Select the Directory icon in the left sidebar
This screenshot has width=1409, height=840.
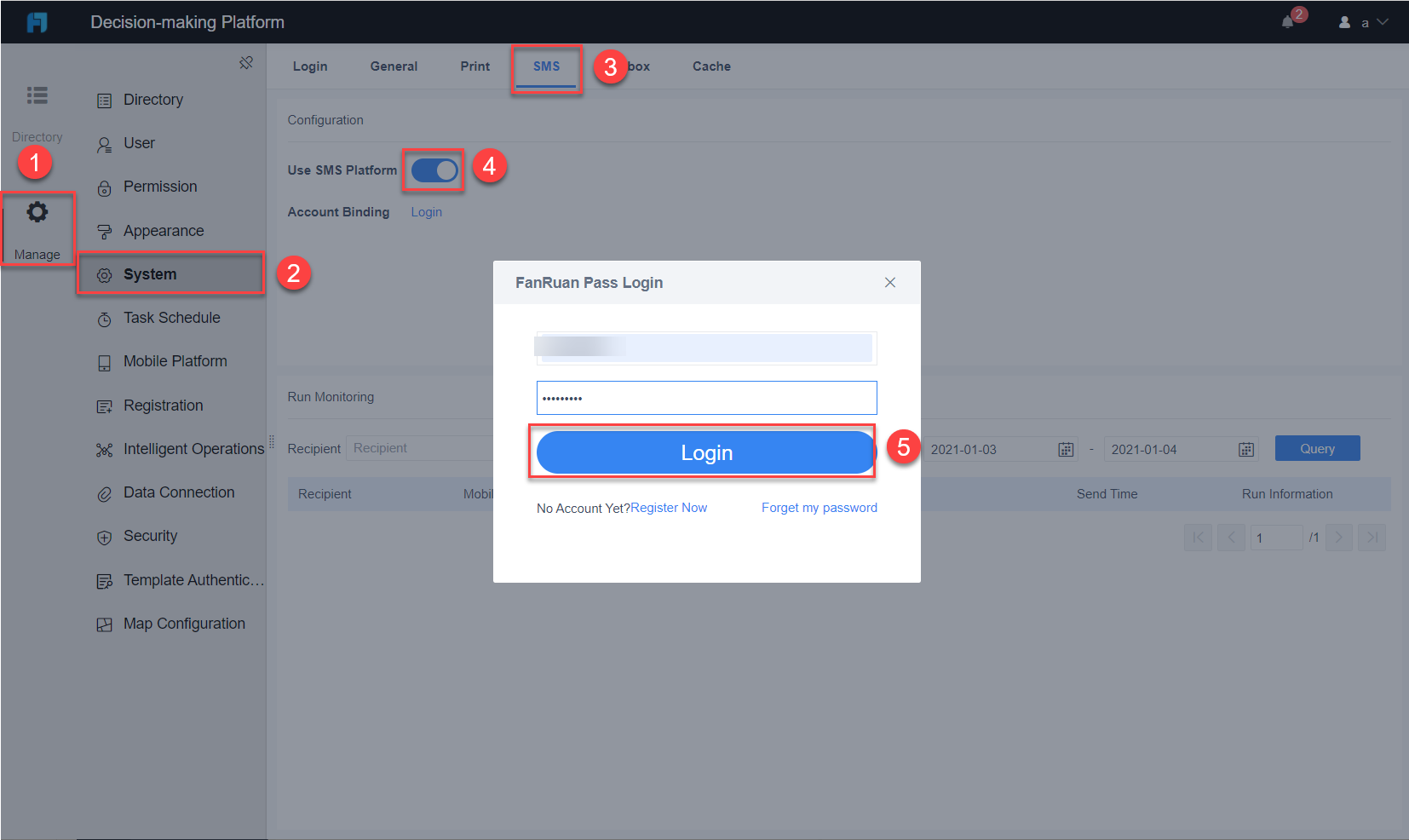pos(37,95)
